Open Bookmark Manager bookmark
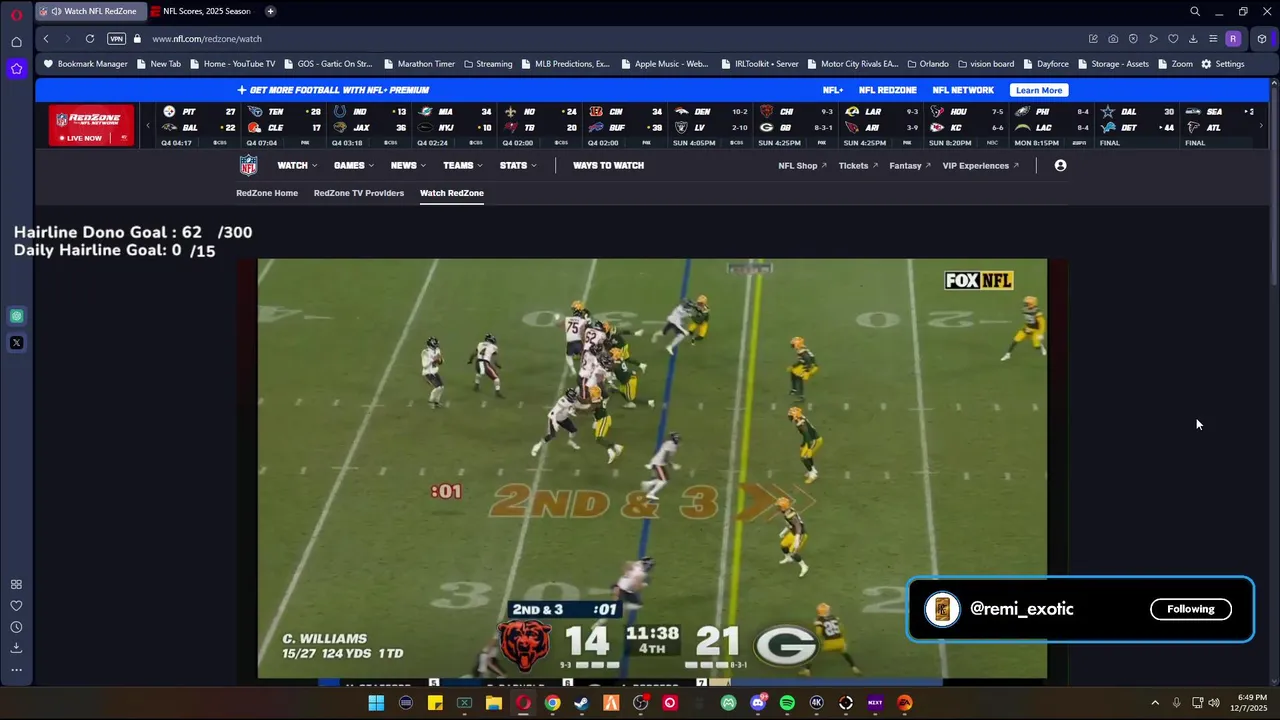 [x=85, y=64]
